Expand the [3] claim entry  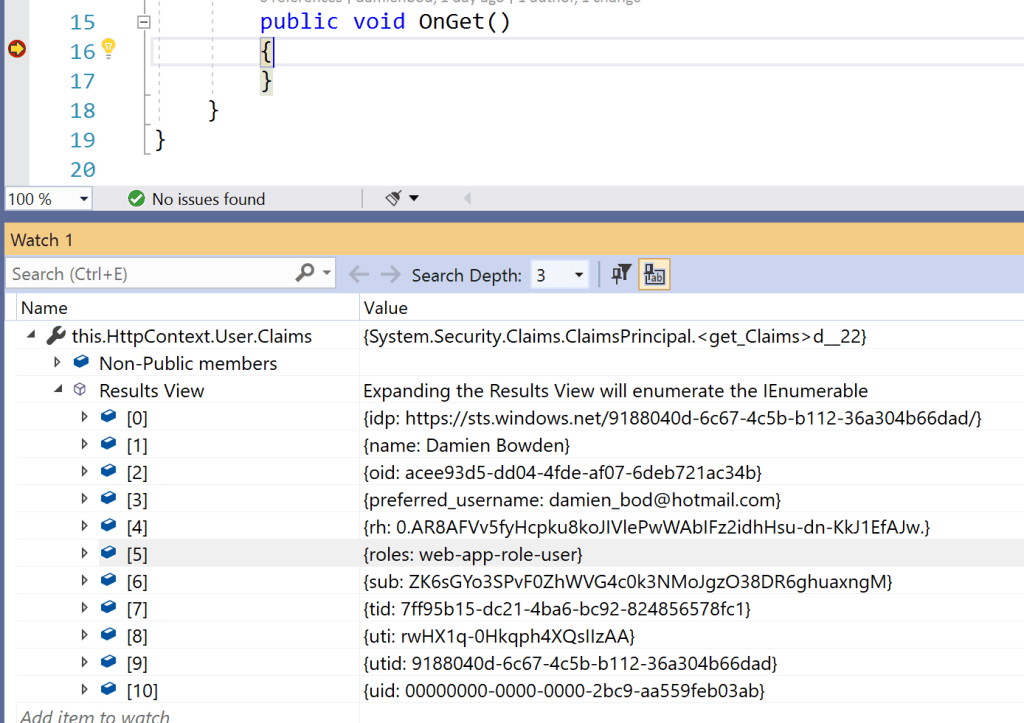[x=84, y=498]
